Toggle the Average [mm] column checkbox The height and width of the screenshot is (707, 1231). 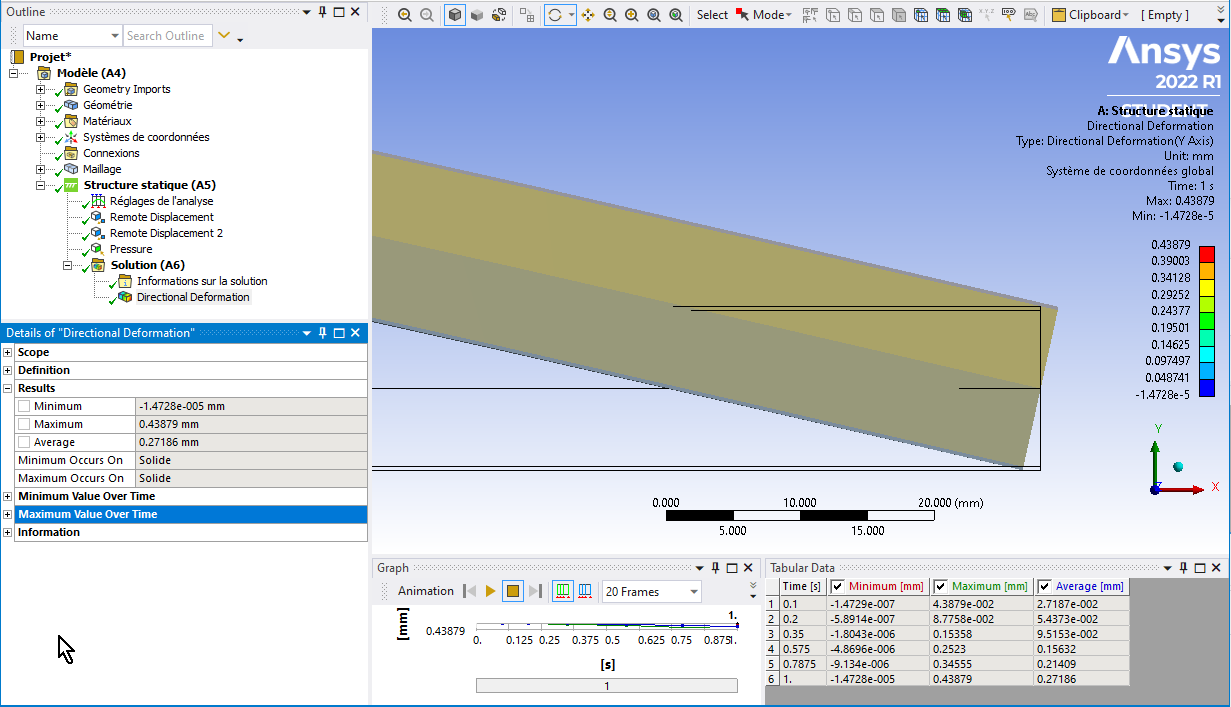(1045, 586)
